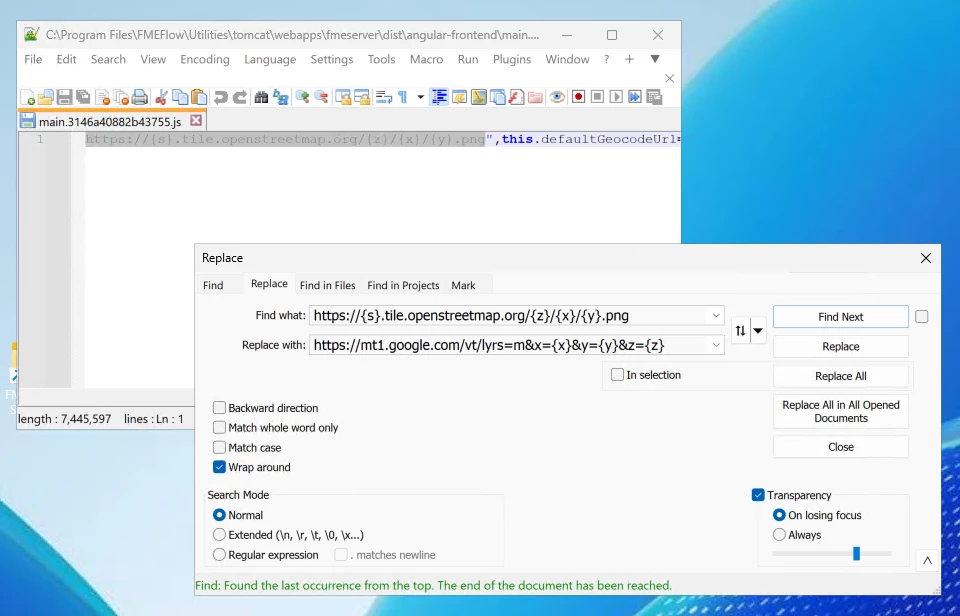Open the Macro menu
The image size is (960, 616).
point(426,59)
